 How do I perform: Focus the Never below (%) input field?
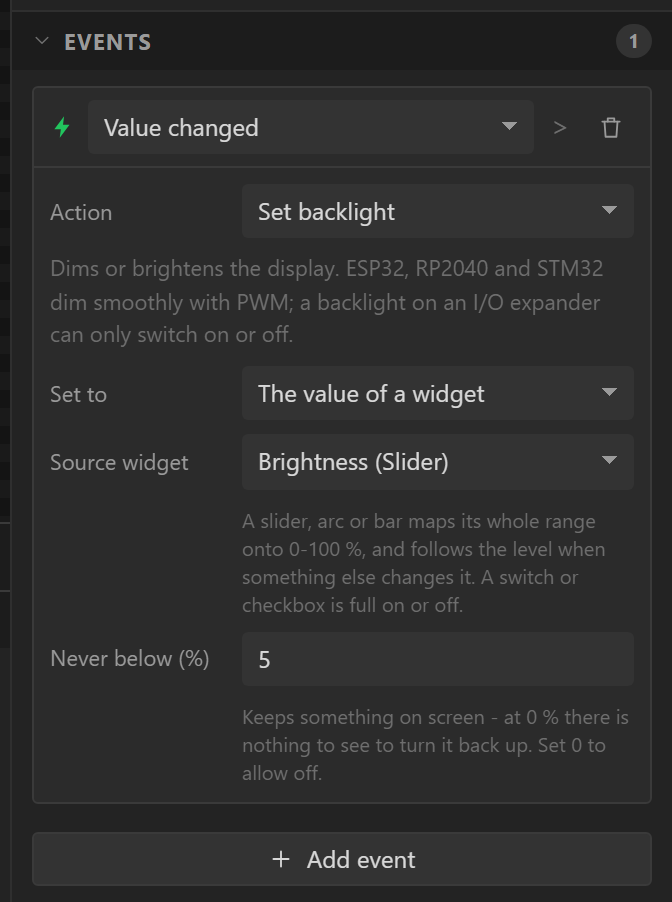click(437, 659)
